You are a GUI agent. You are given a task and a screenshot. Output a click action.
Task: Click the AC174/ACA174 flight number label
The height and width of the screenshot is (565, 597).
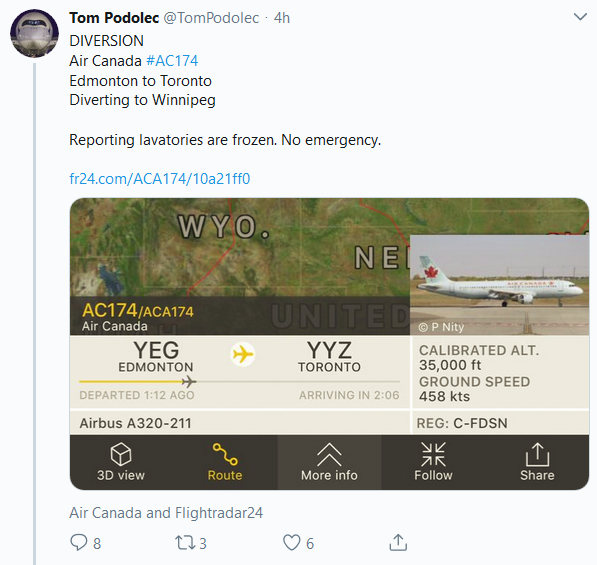coord(138,310)
